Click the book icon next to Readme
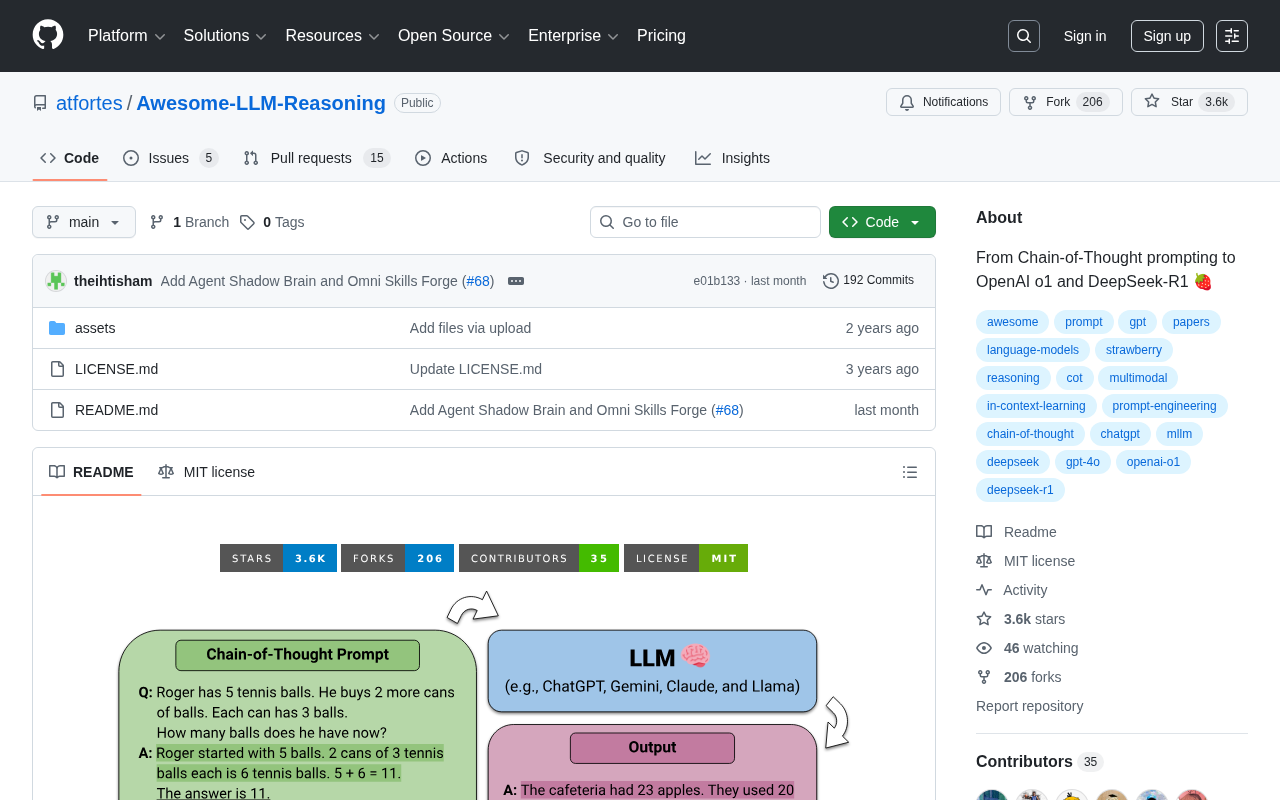 coord(984,532)
